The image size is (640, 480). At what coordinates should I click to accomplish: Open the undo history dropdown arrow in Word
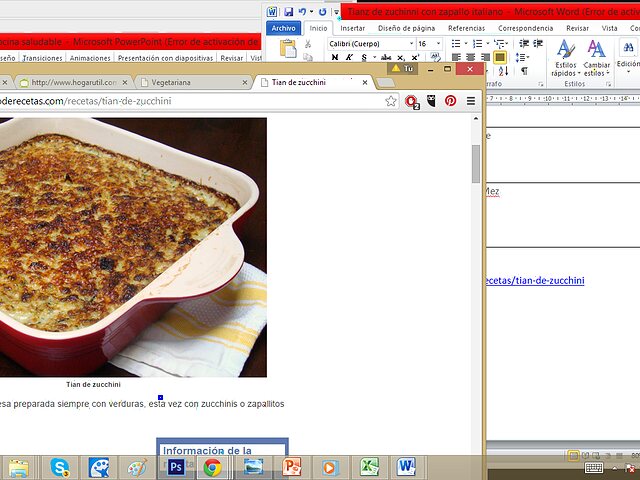[311, 12]
